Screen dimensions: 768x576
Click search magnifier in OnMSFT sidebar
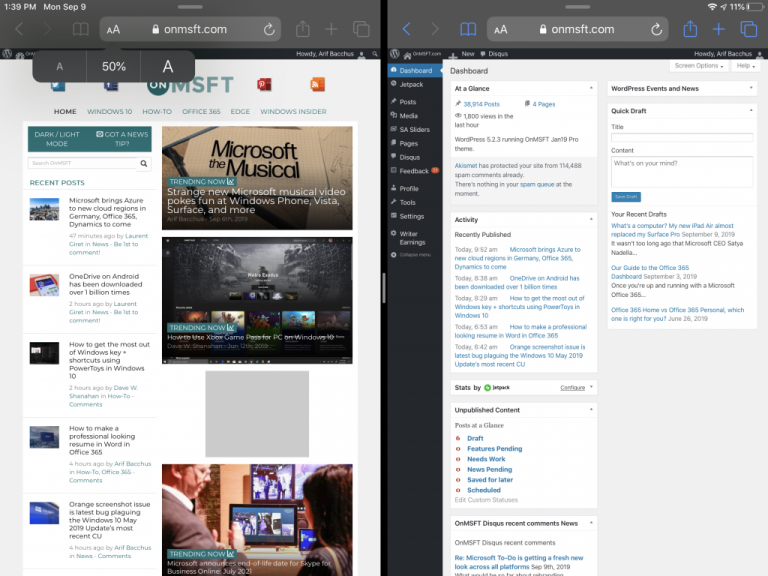(x=144, y=164)
